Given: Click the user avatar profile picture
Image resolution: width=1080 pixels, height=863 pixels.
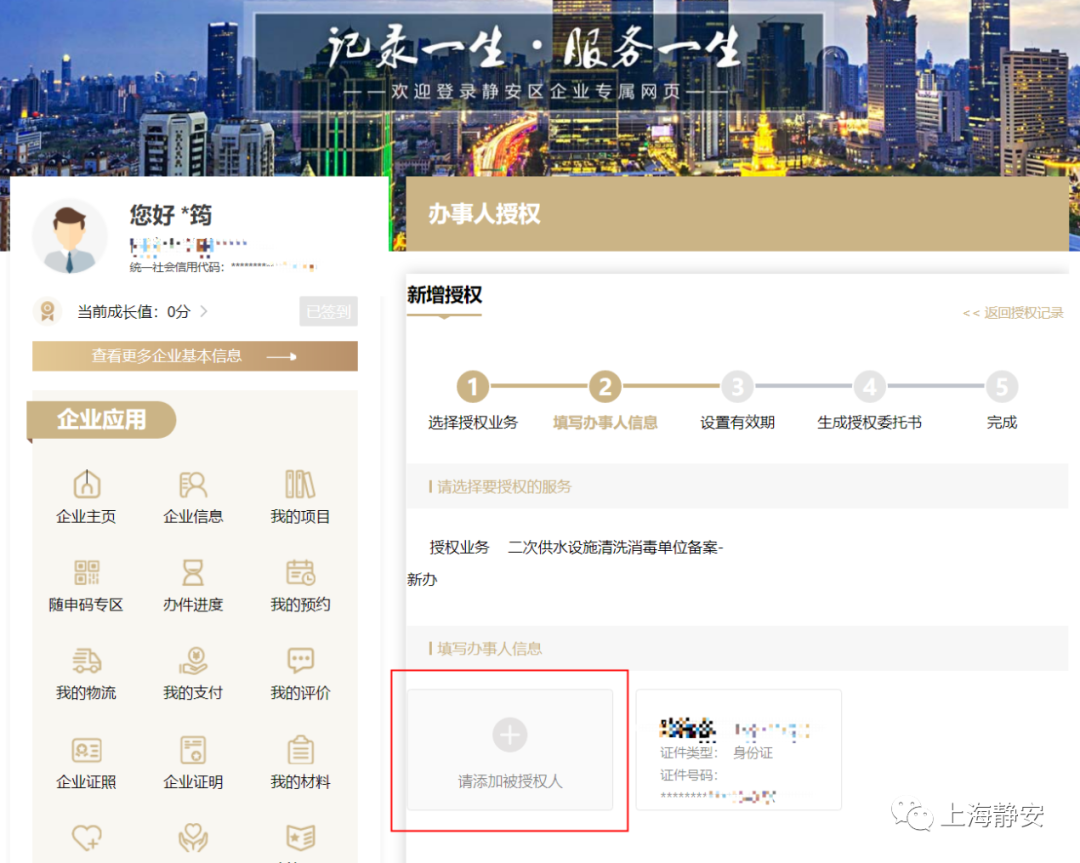Looking at the screenshot, I should 70,235.
